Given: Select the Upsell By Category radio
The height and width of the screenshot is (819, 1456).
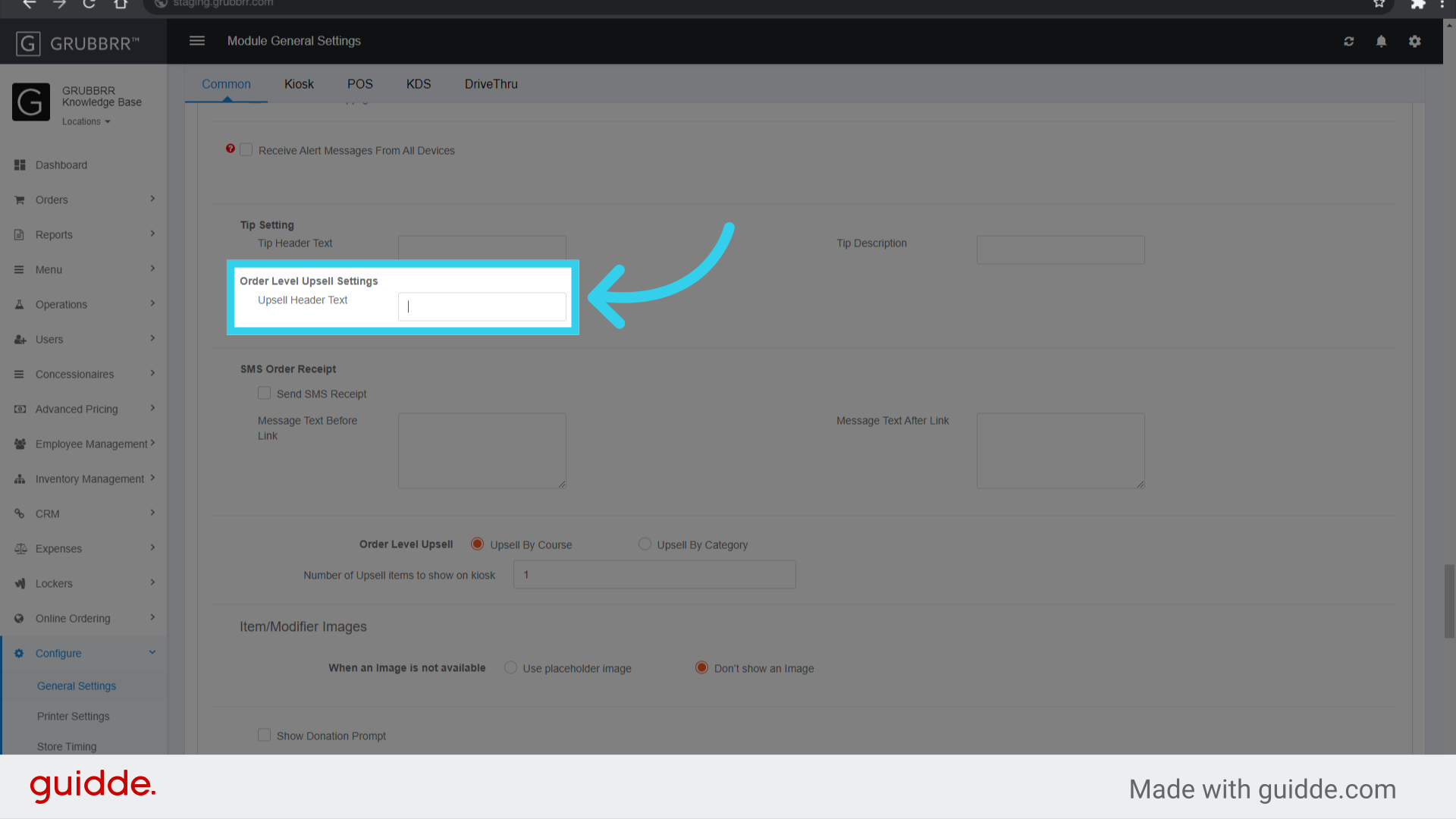Looking at the screenshot, I should click(645, 544).
